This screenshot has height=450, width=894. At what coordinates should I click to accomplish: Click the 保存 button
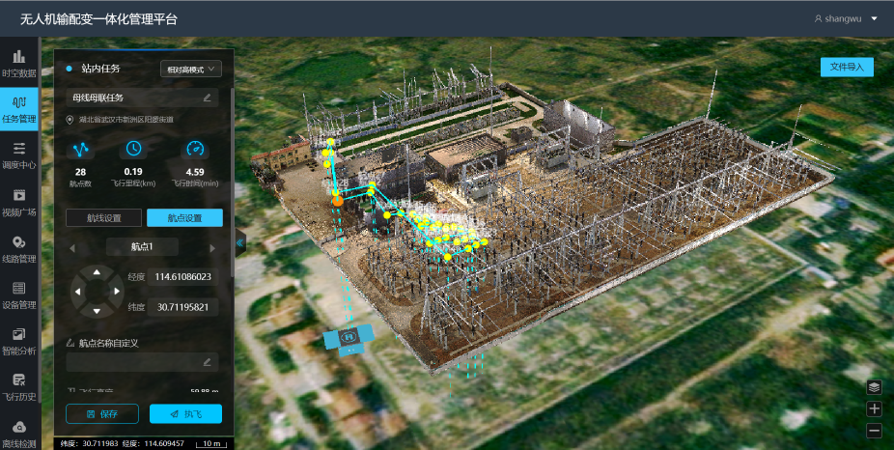tap(102, 414)
